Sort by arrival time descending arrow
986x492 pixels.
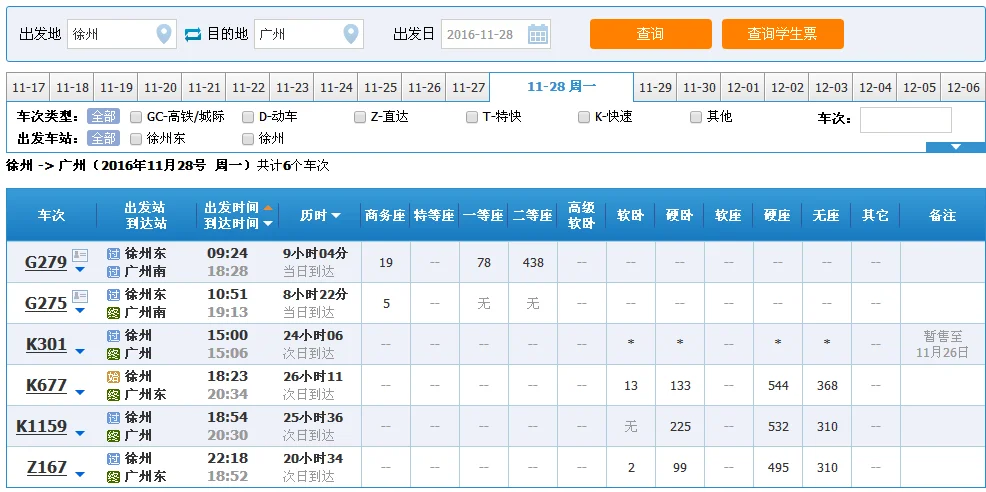[x=268, y=224]
